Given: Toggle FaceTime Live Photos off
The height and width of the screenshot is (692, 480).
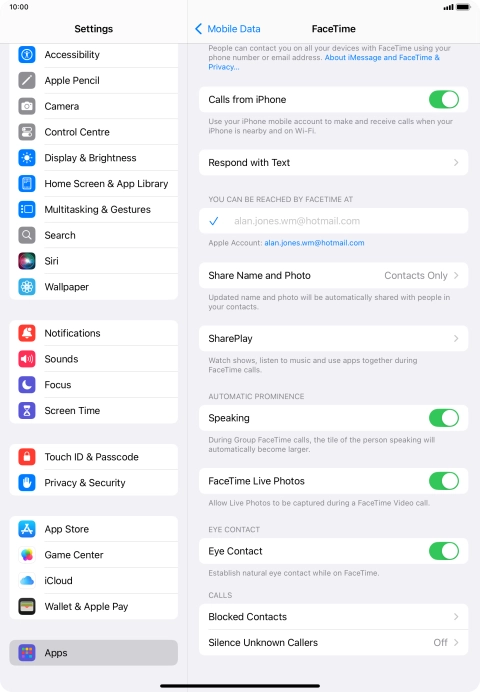Looking at the screenshot, I should (x=444, y=481).
